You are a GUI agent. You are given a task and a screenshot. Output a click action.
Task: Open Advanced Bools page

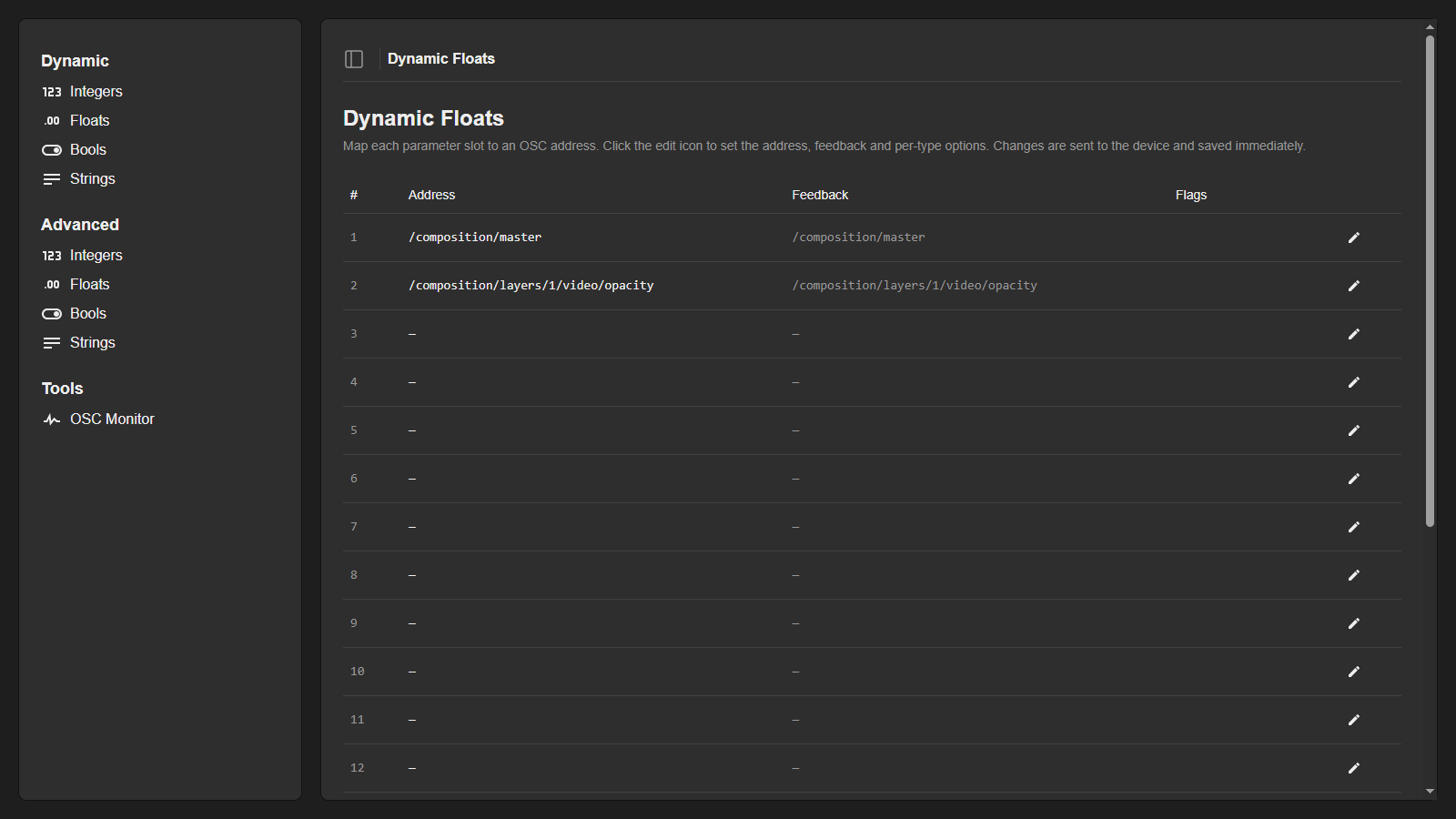(74, 314)
